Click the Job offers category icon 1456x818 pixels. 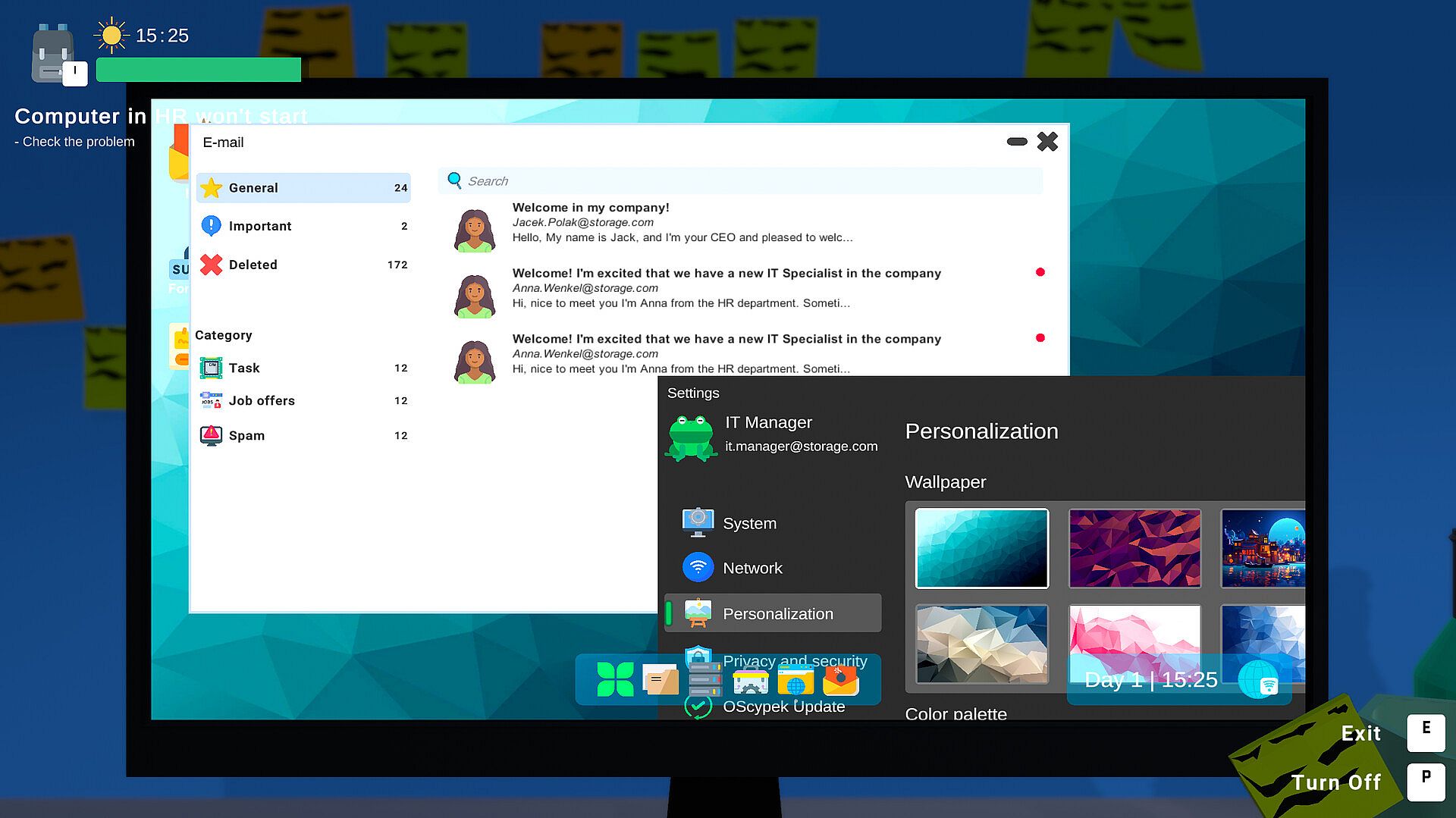(212, 400)
